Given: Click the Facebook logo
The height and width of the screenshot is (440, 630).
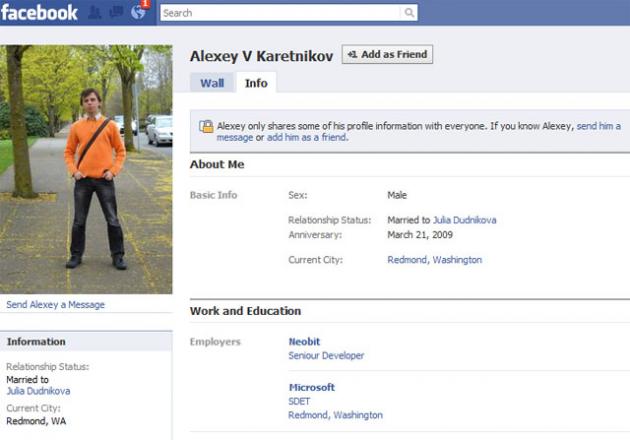Looking at the screenshot, I should 39,12.
